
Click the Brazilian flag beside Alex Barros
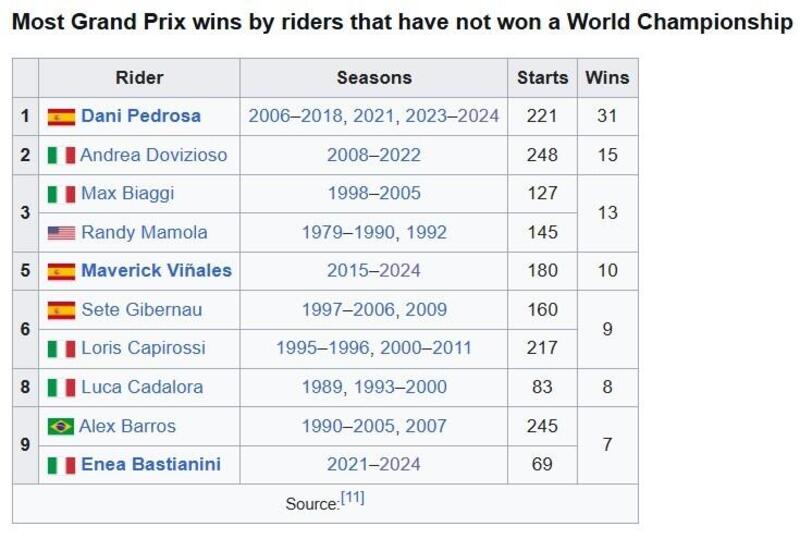pyautogui.click(x=61, y=426)
